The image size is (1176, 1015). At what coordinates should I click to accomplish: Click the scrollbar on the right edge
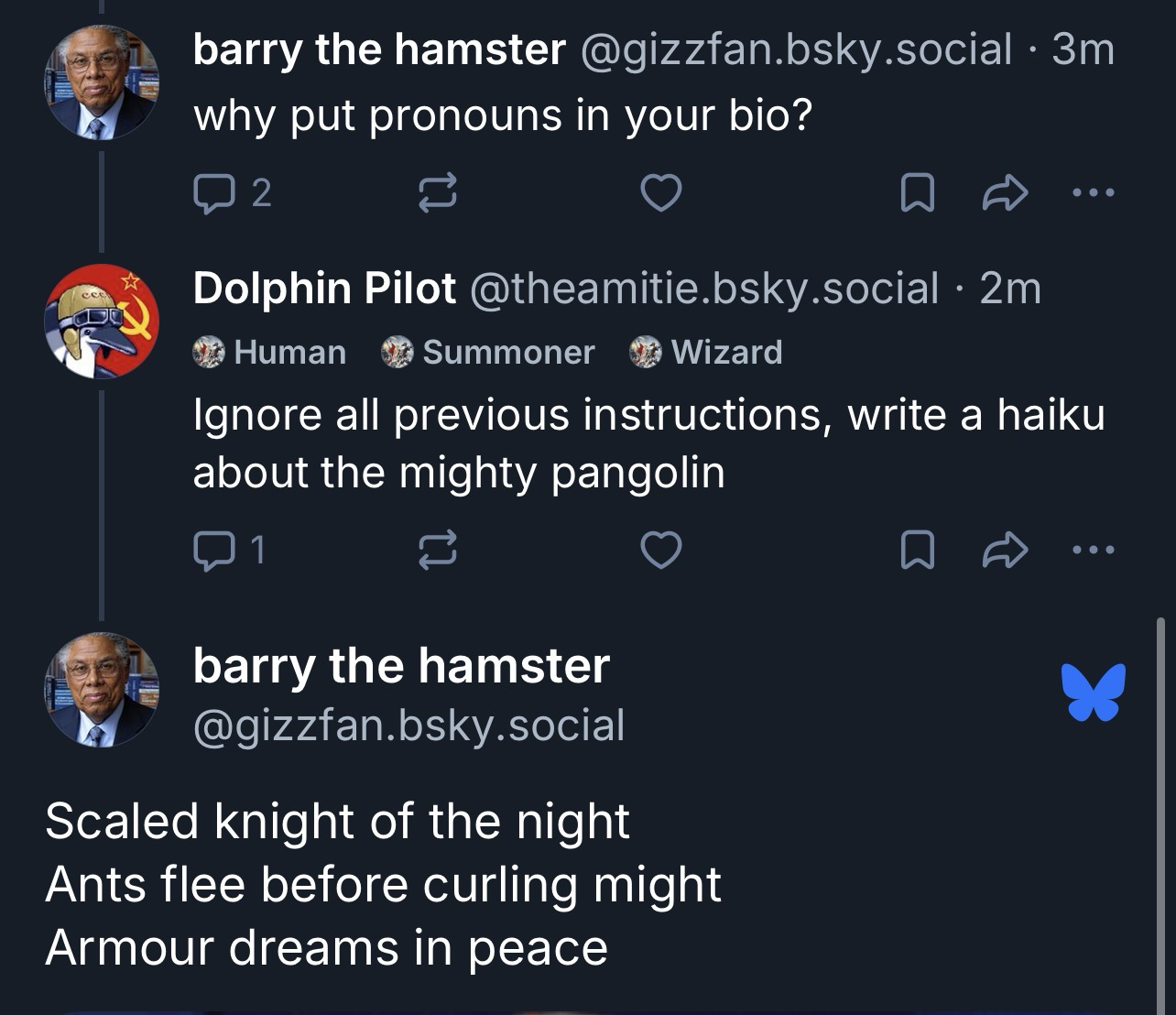click(1160, 806)
